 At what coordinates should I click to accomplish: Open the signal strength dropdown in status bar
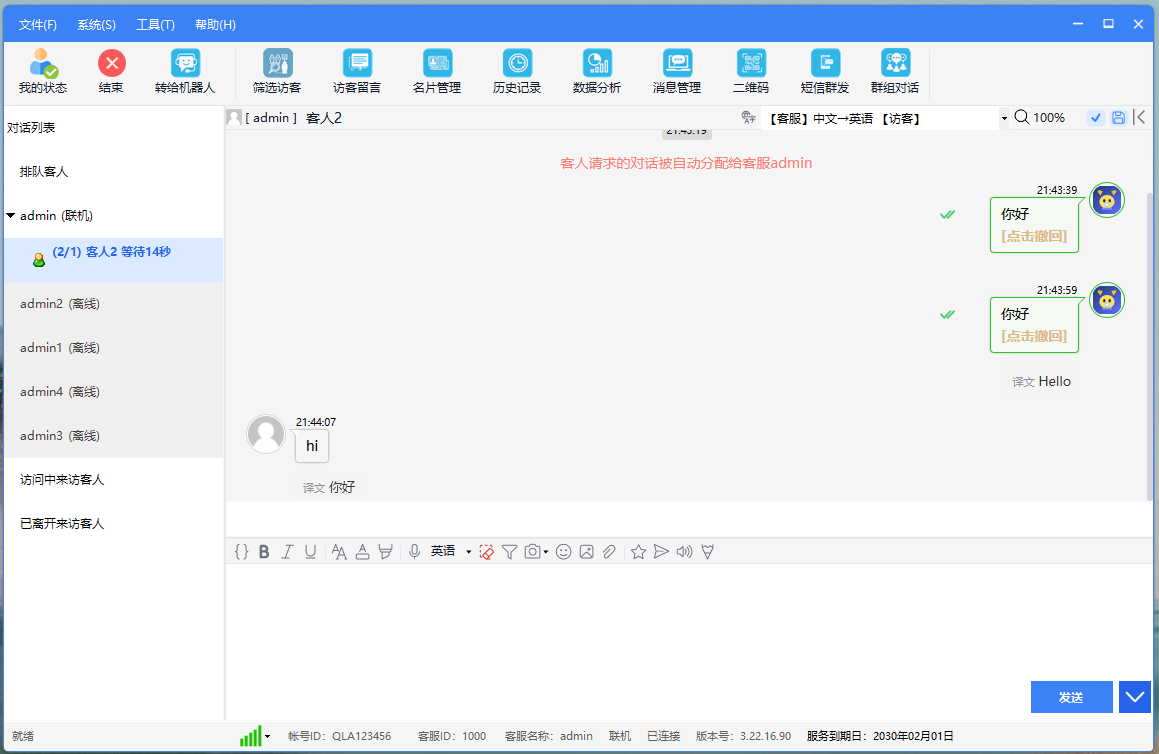(x=268, y=736)
